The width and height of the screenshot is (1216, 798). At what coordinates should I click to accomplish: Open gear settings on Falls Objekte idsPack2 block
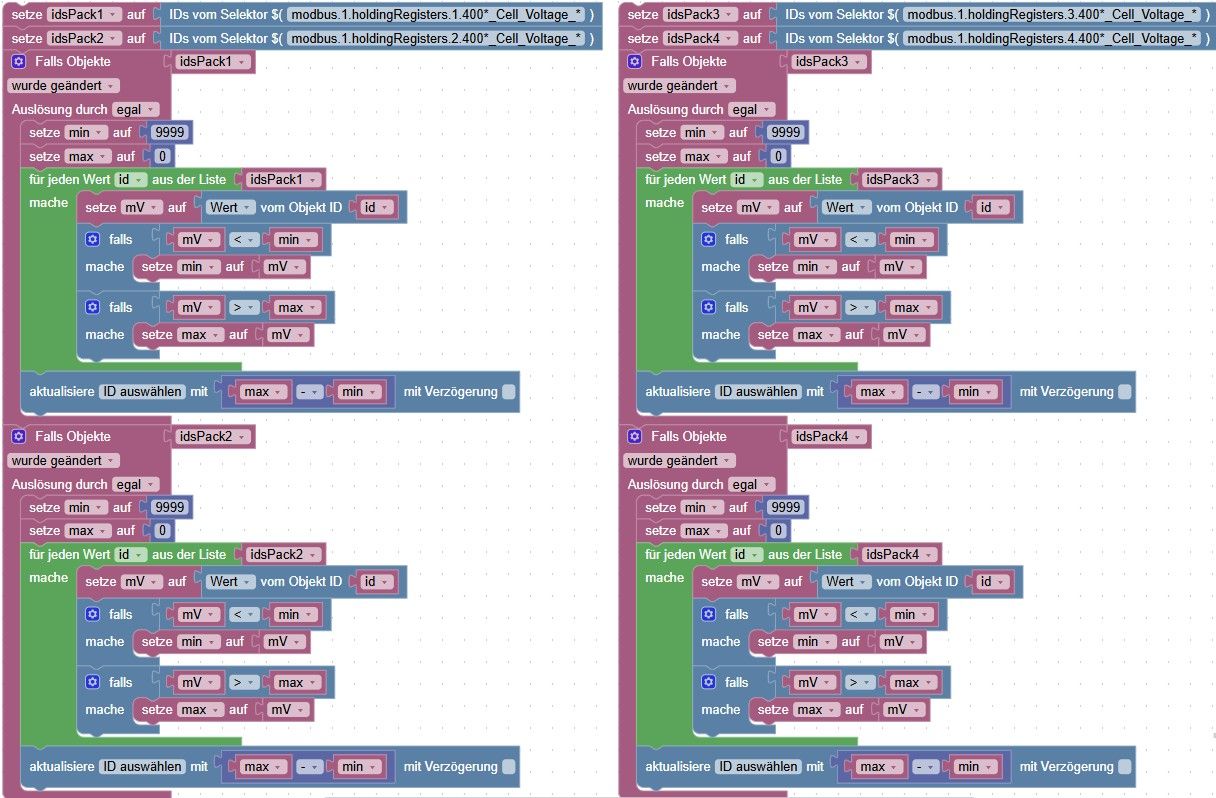(x=18, y=437)
